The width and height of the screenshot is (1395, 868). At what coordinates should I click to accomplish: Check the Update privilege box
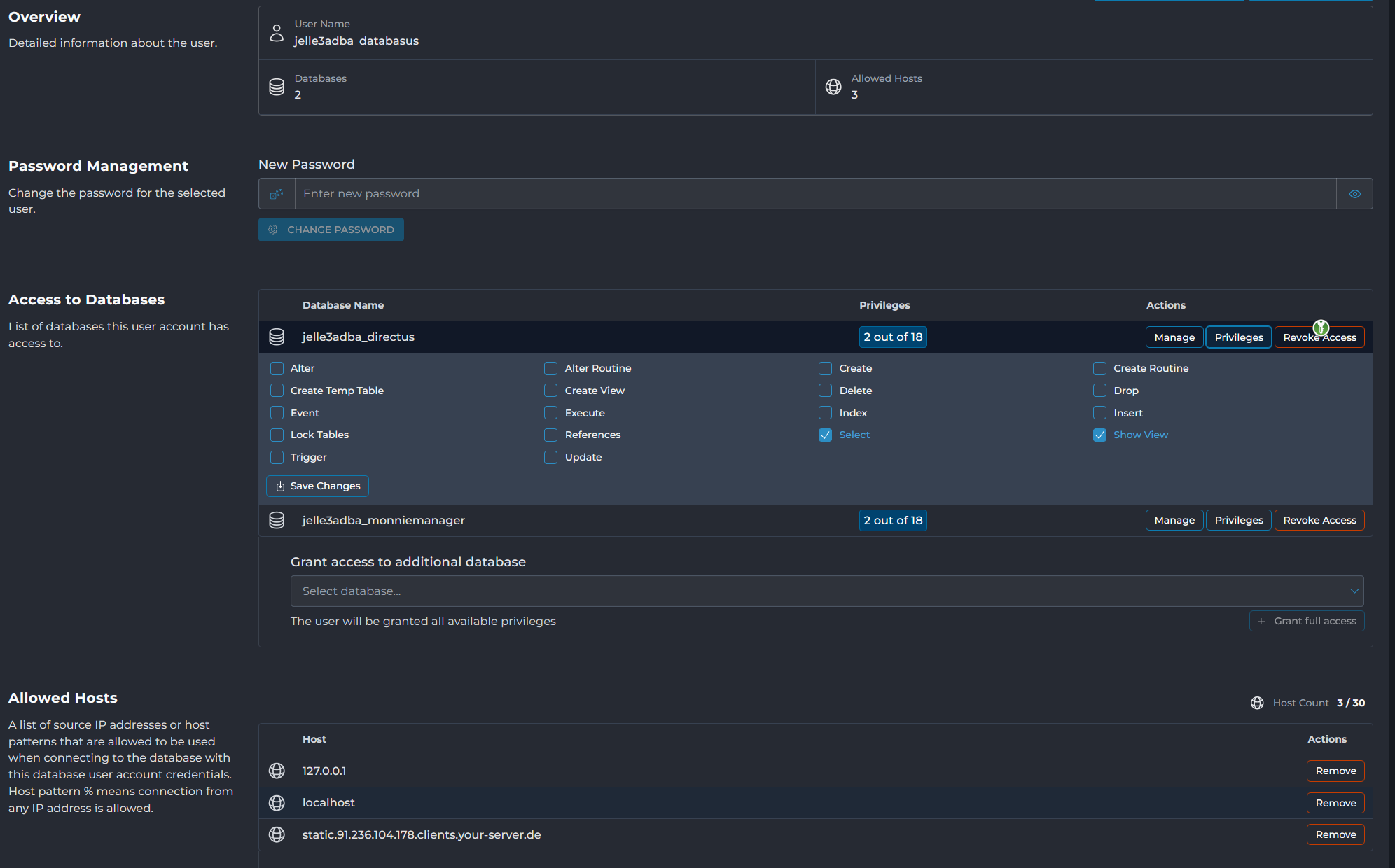tap(551, 457)
